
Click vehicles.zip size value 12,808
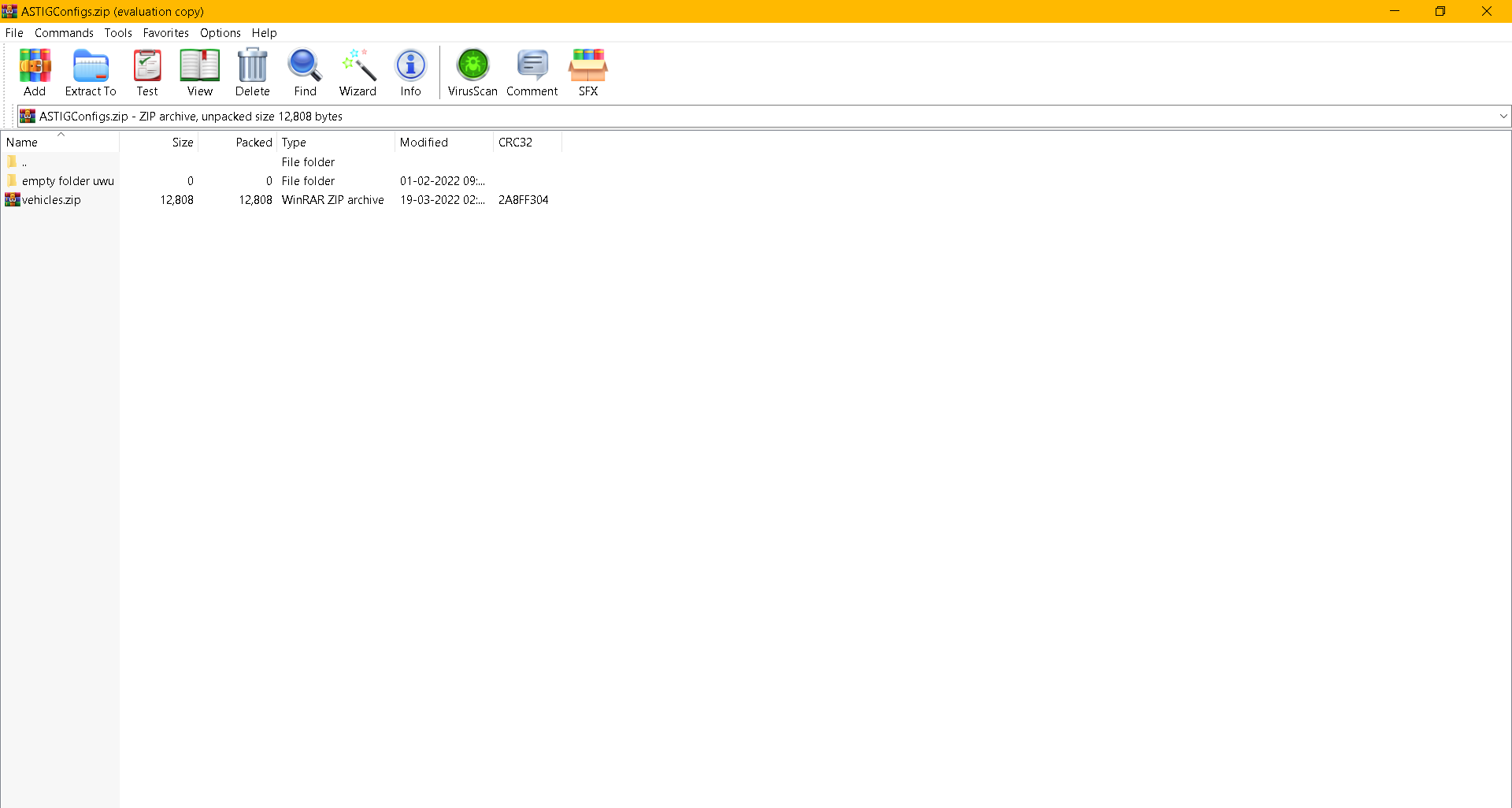(x=177, y=199)
